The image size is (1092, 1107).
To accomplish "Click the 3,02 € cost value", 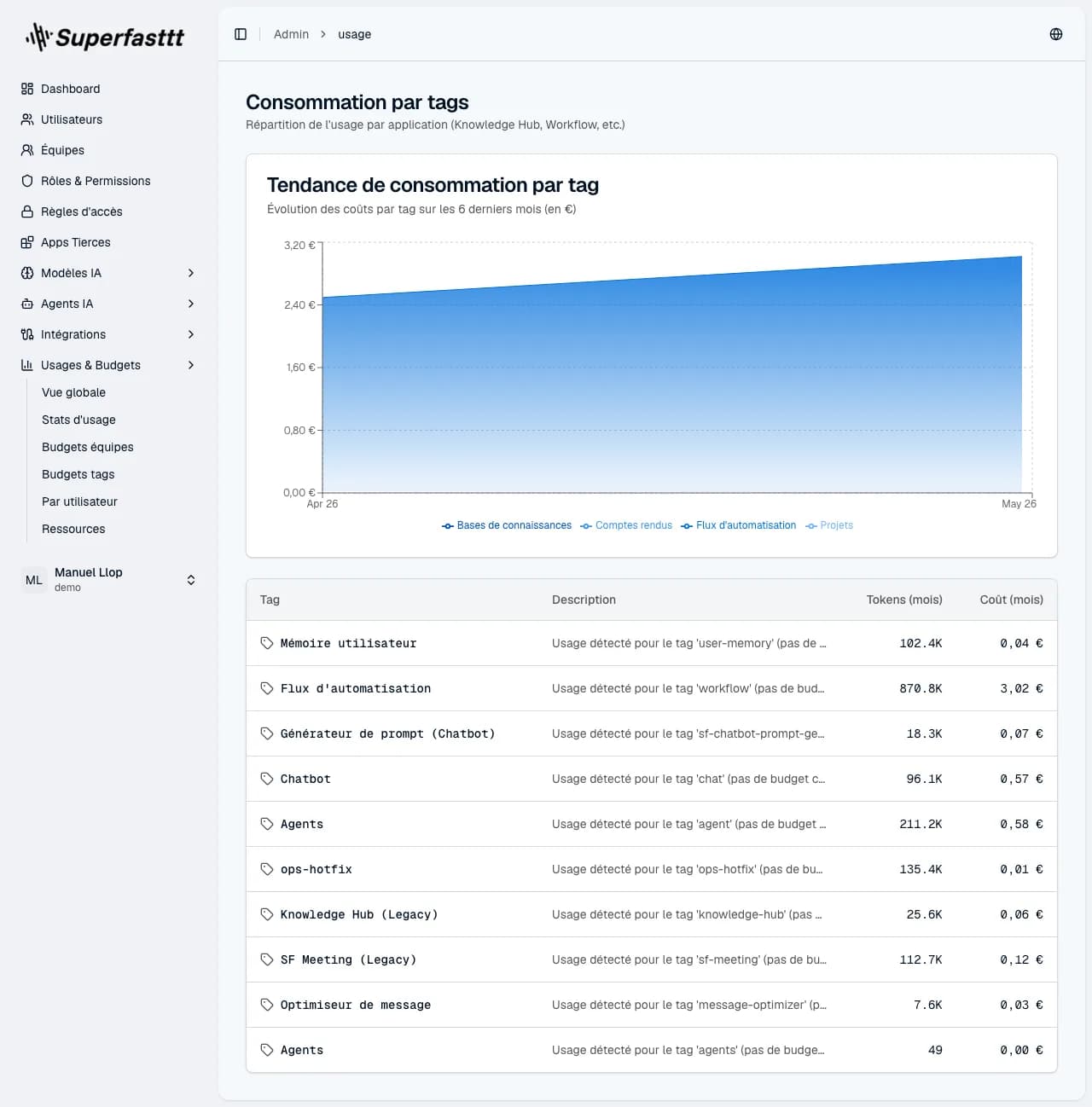I will [1021, 688].
